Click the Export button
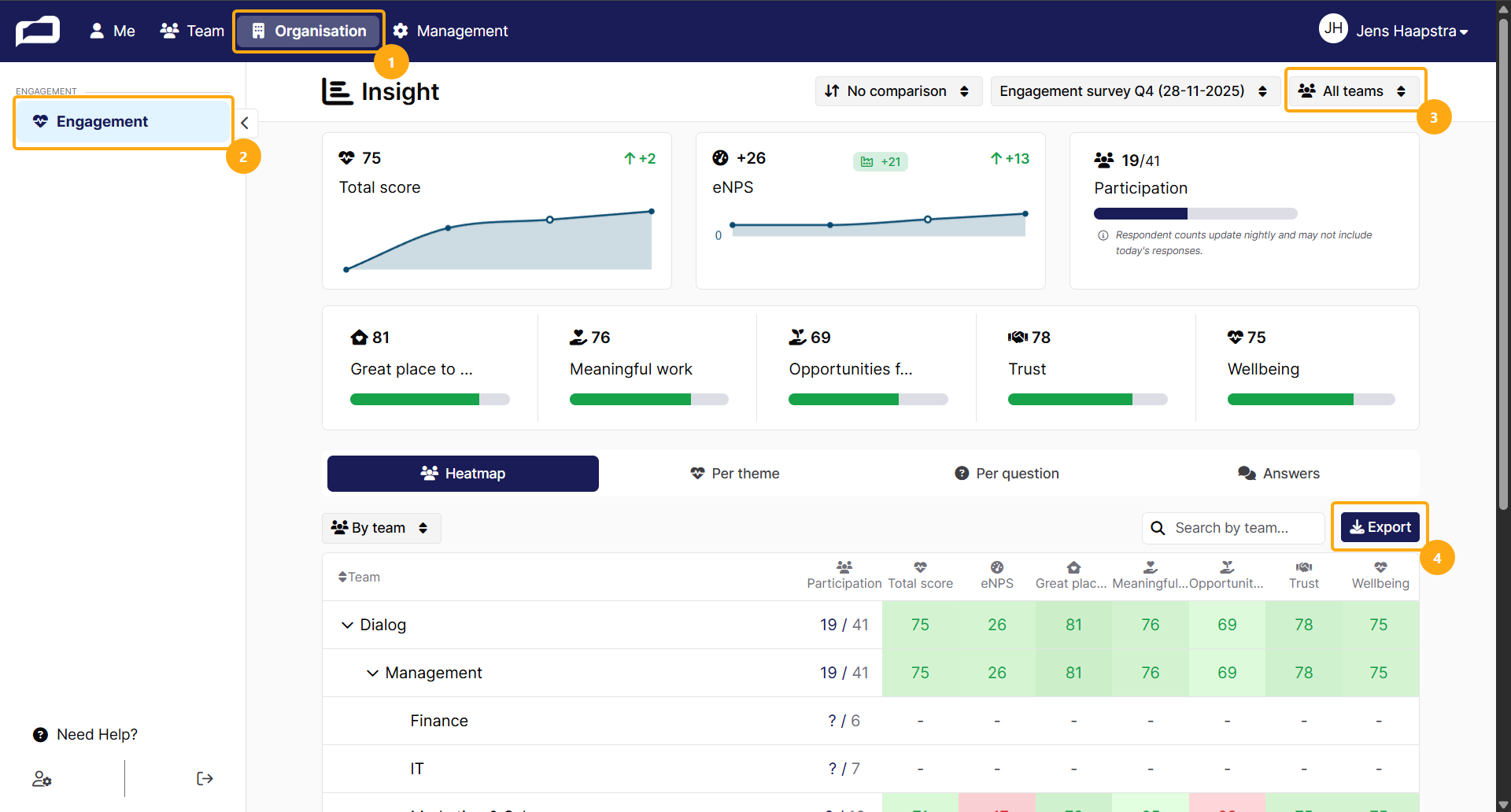The height and width of the screenshot is (812, 1511). (1380, 527)
